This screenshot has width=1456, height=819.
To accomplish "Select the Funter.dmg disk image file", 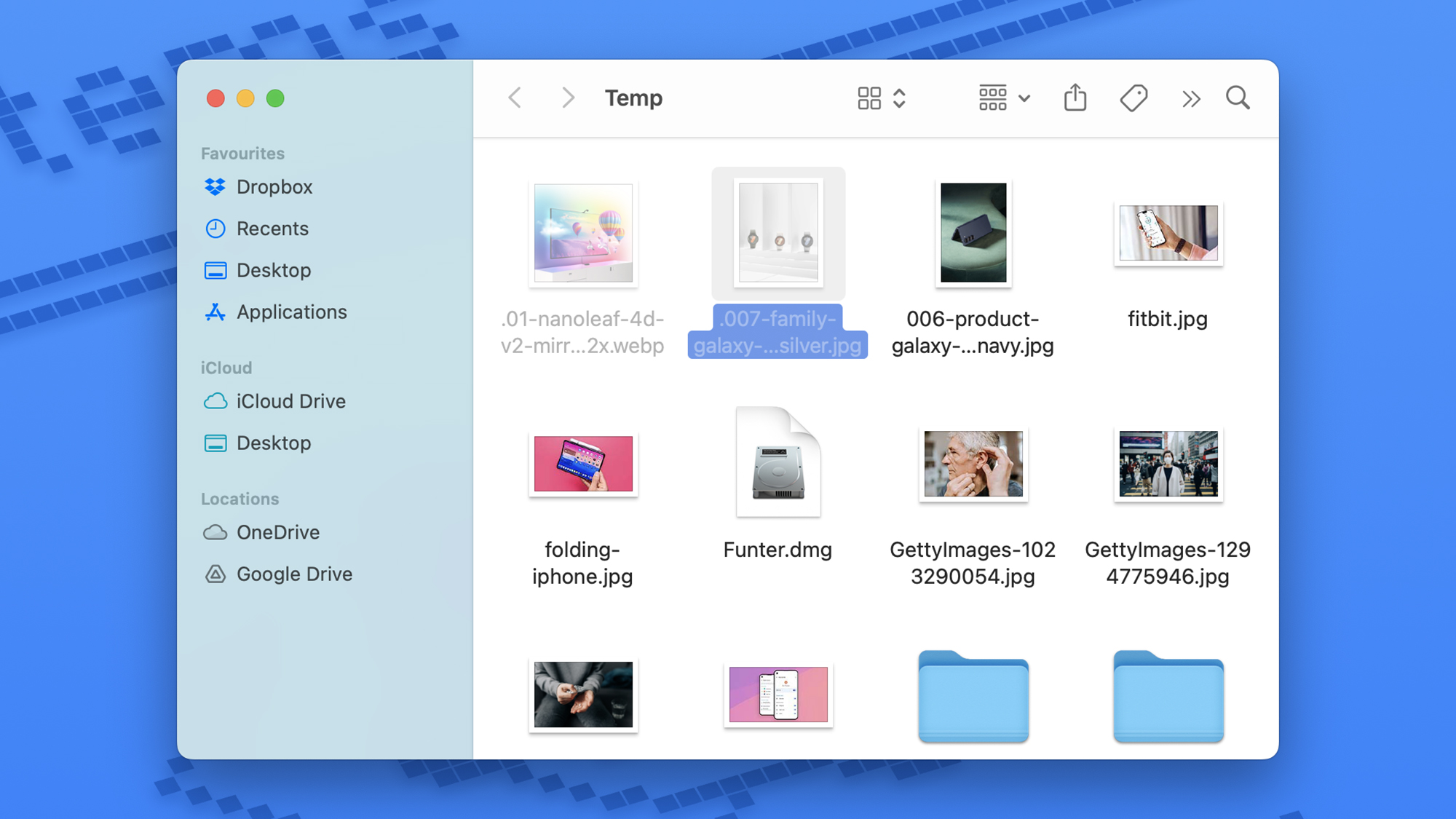I will tap(778, 463).
